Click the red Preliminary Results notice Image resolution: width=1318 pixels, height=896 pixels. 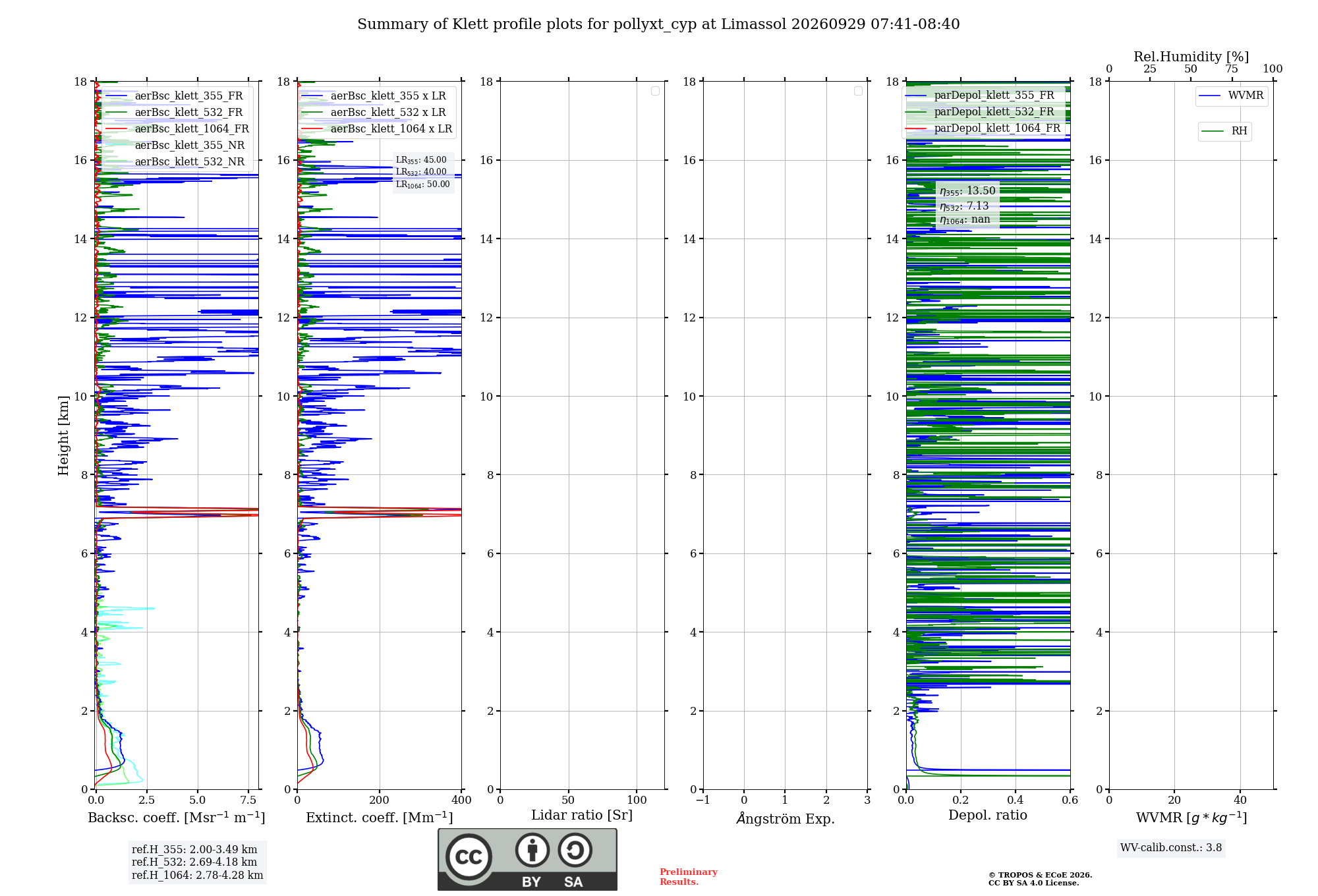pos(689,877)
